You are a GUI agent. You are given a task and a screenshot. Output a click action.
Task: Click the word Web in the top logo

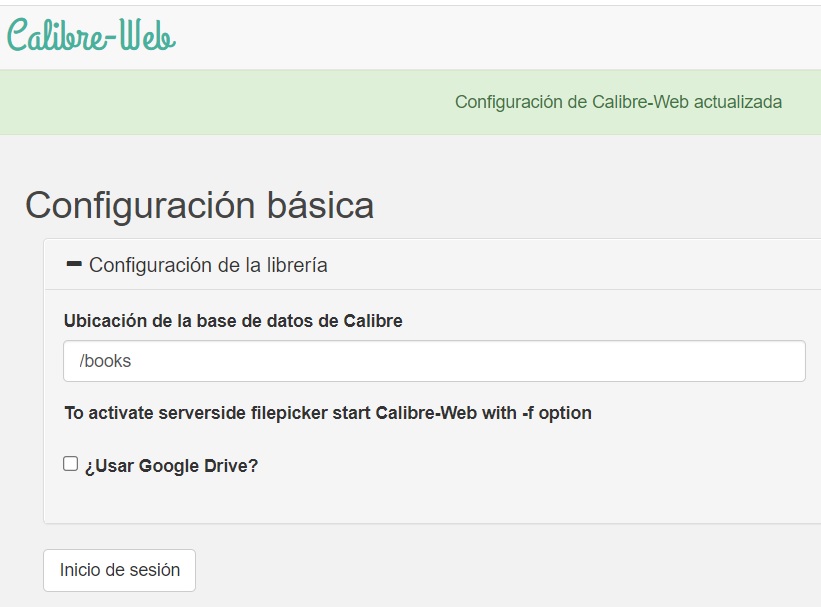pos(150,35)
